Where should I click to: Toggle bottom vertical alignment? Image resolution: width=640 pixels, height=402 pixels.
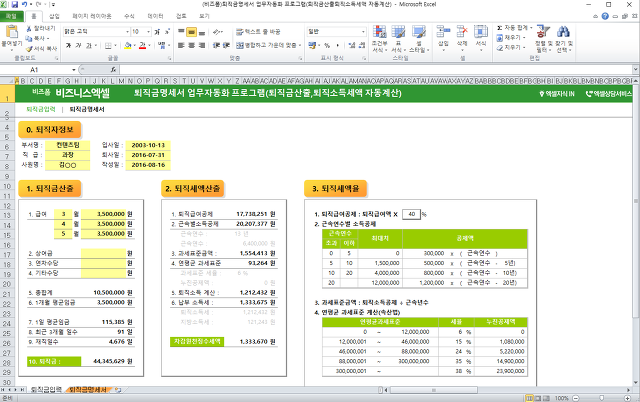tap(202, 31)
